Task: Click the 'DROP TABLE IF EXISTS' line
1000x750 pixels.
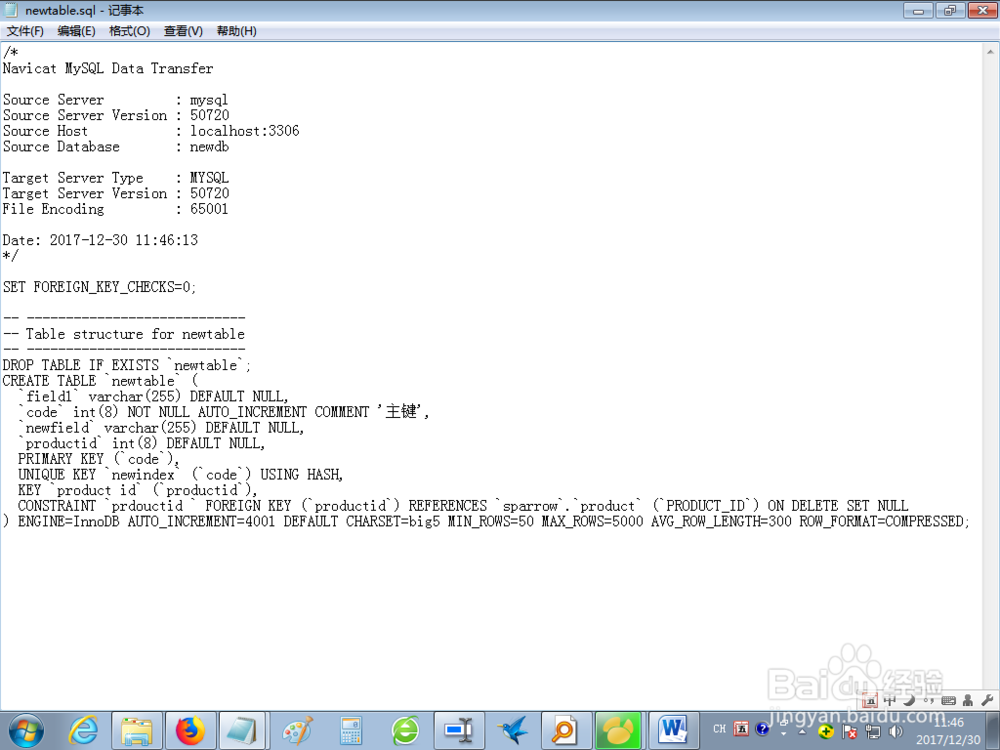Action: 127,365
